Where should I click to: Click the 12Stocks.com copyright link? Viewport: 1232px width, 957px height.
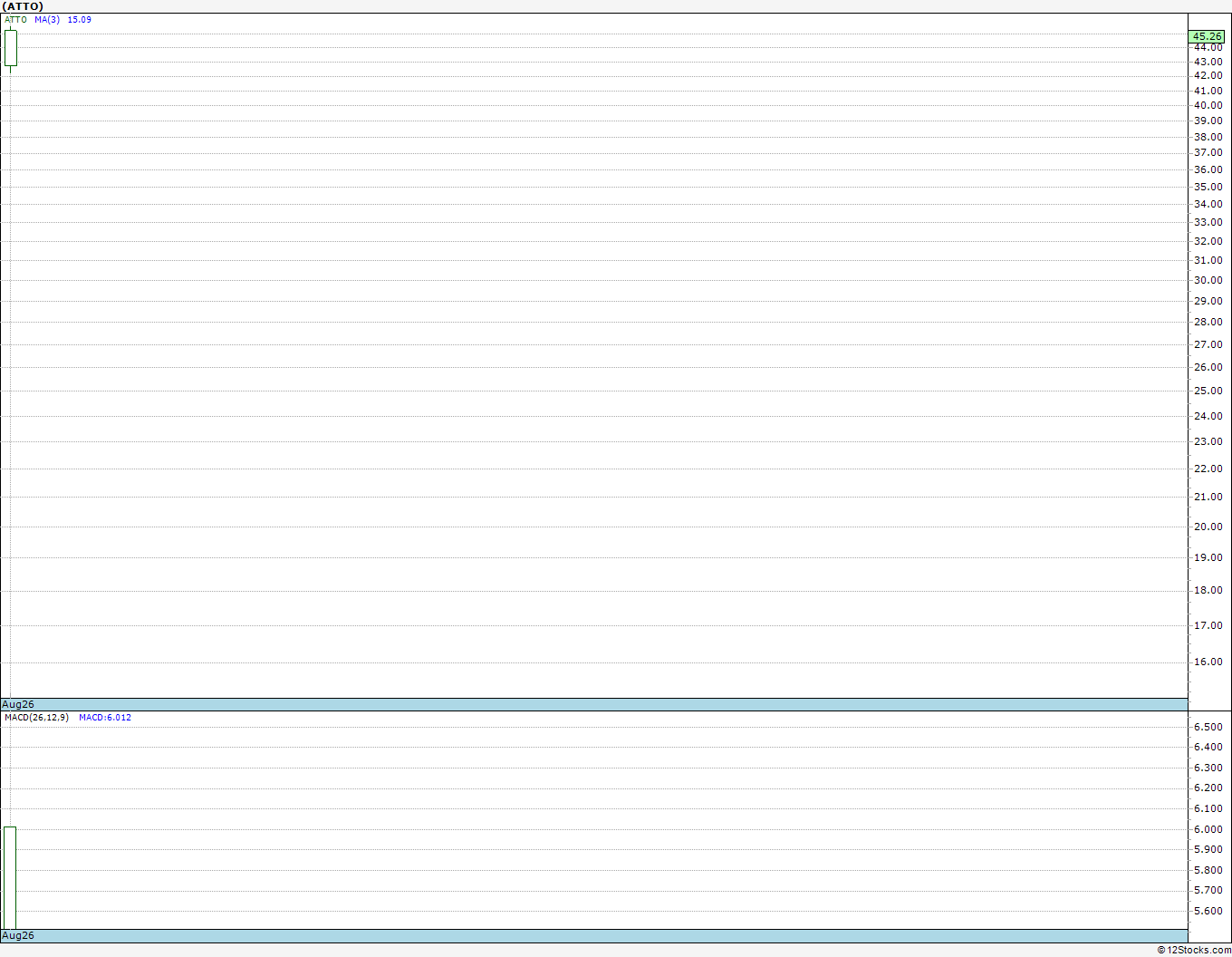[x=1194, y=950]
